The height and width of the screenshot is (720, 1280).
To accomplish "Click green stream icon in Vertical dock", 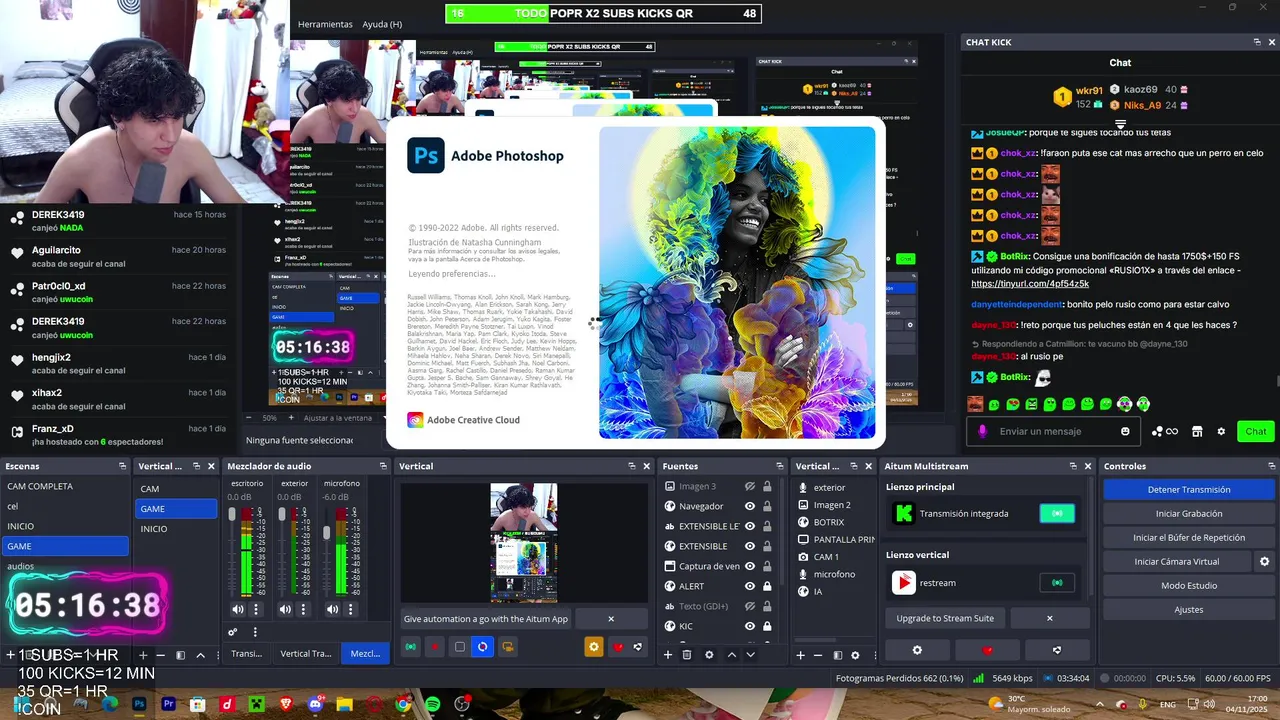I will 410,647.
